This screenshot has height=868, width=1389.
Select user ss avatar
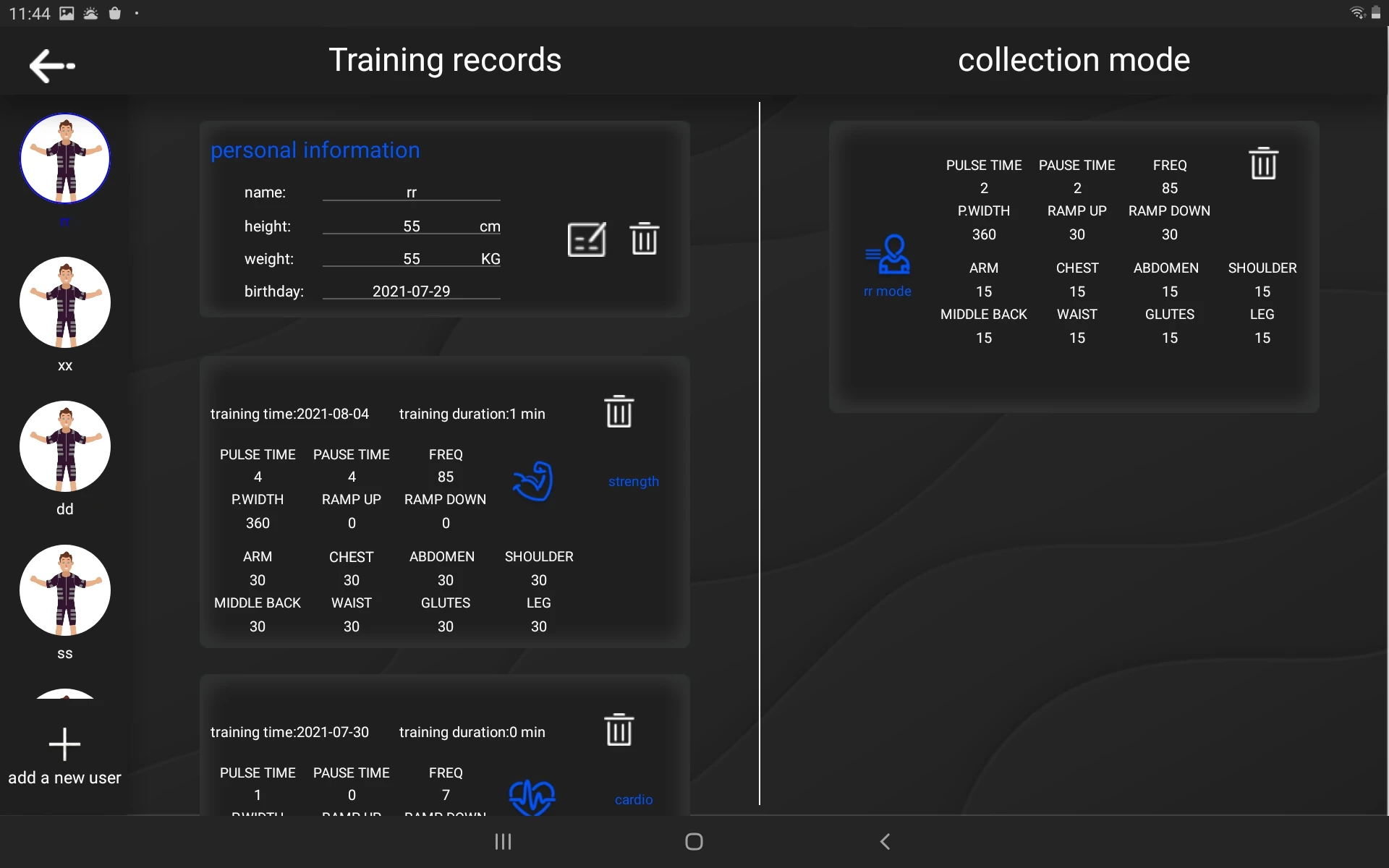click(x=65, y=590)
